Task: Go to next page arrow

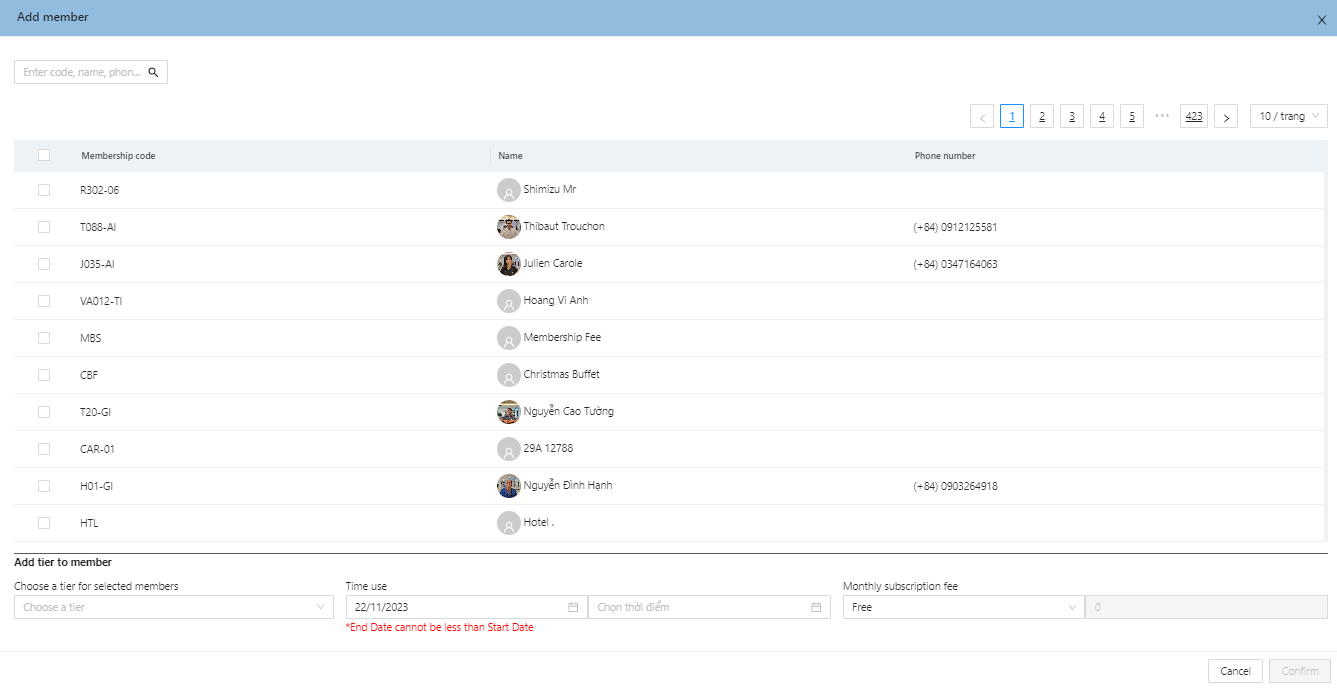Action: tap(1226, 117)
